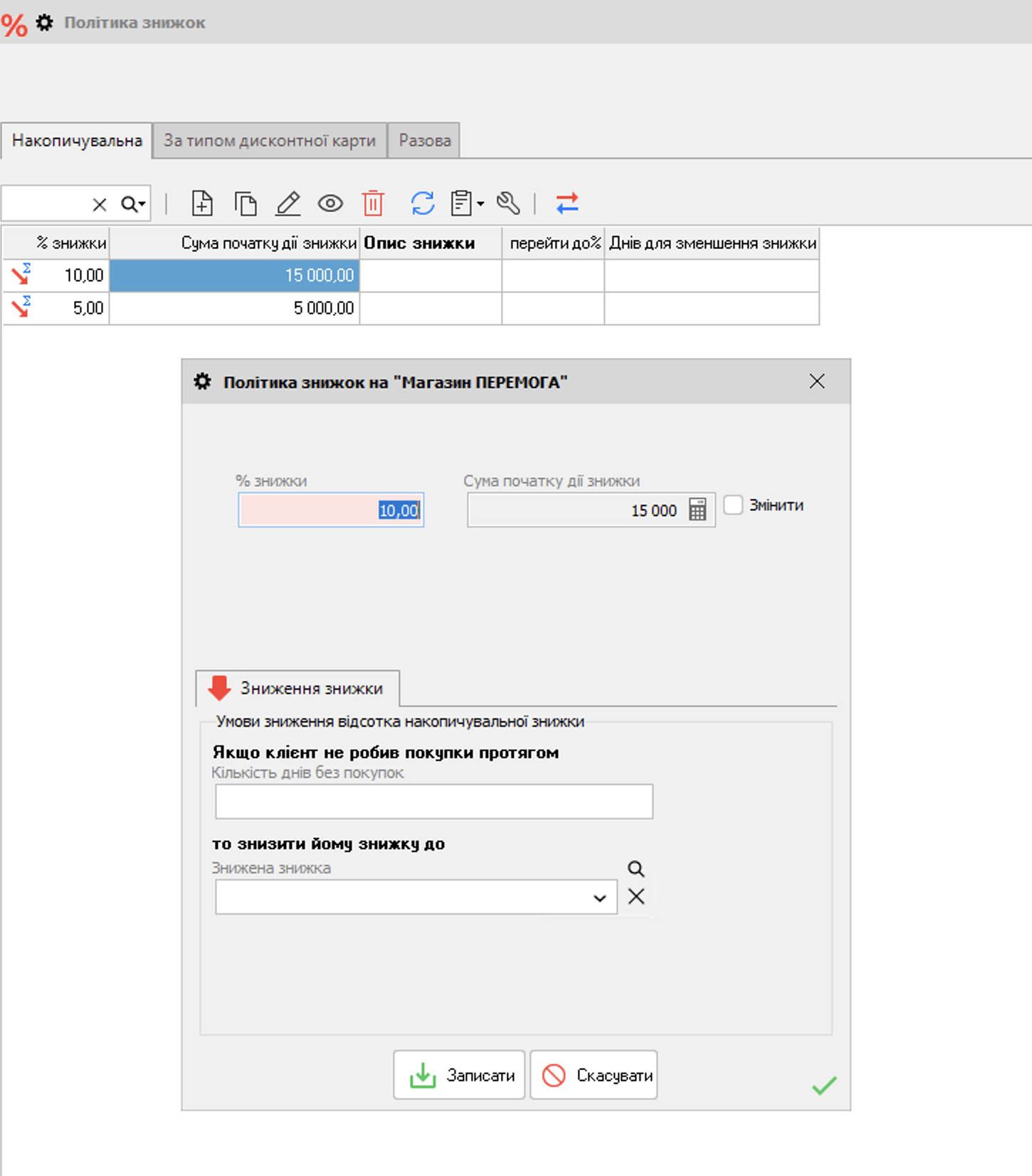Screen dimensions: 1032x1176
Task: Click the Записати button
Action: click(x=459, y=1075)
